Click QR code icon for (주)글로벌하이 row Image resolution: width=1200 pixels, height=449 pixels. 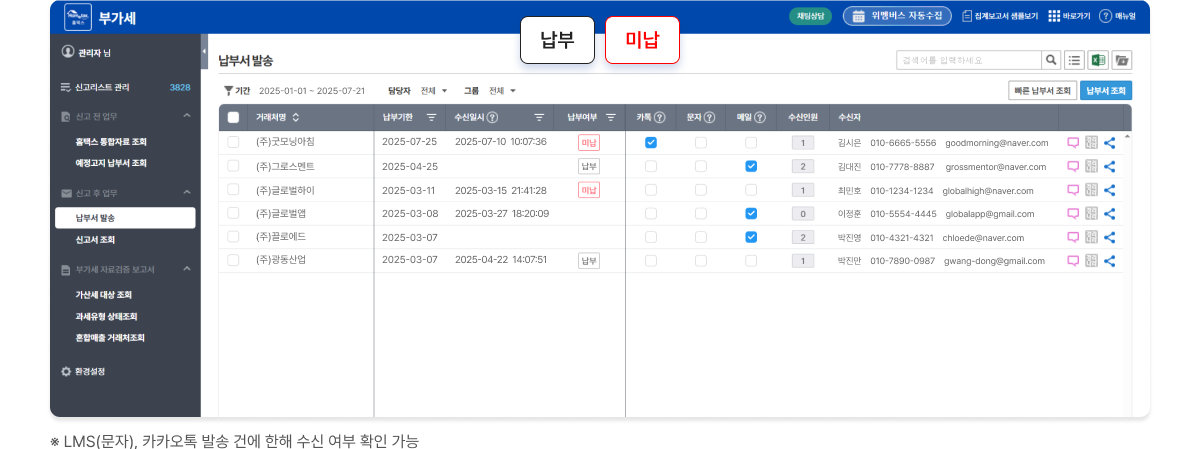coord(1091,190)
